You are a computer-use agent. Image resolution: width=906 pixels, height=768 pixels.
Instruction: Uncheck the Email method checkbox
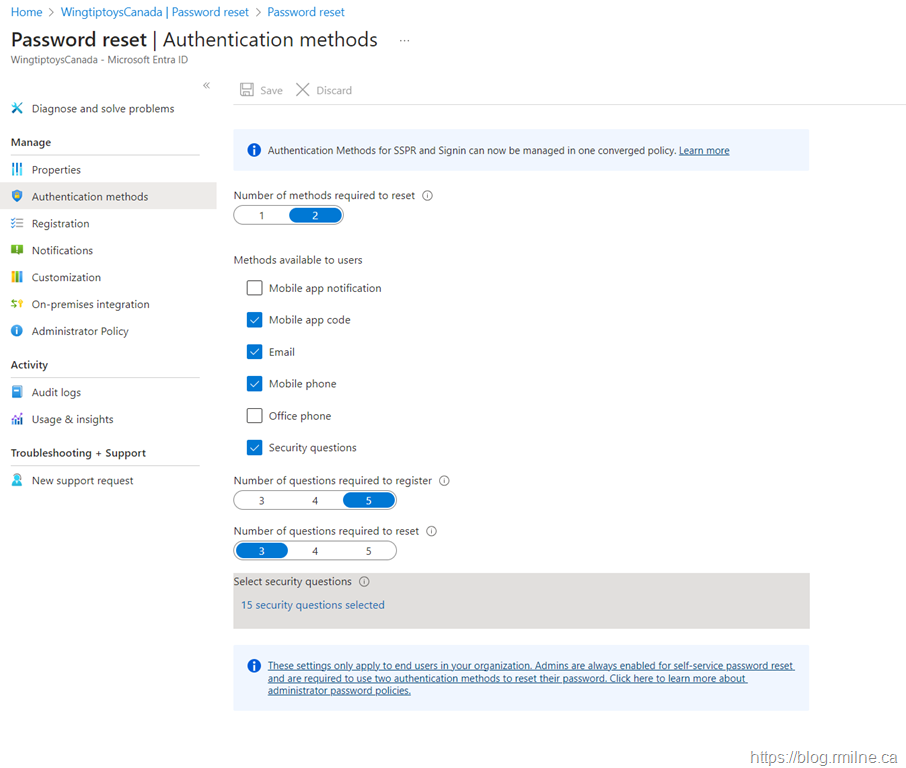click(254, 352)
